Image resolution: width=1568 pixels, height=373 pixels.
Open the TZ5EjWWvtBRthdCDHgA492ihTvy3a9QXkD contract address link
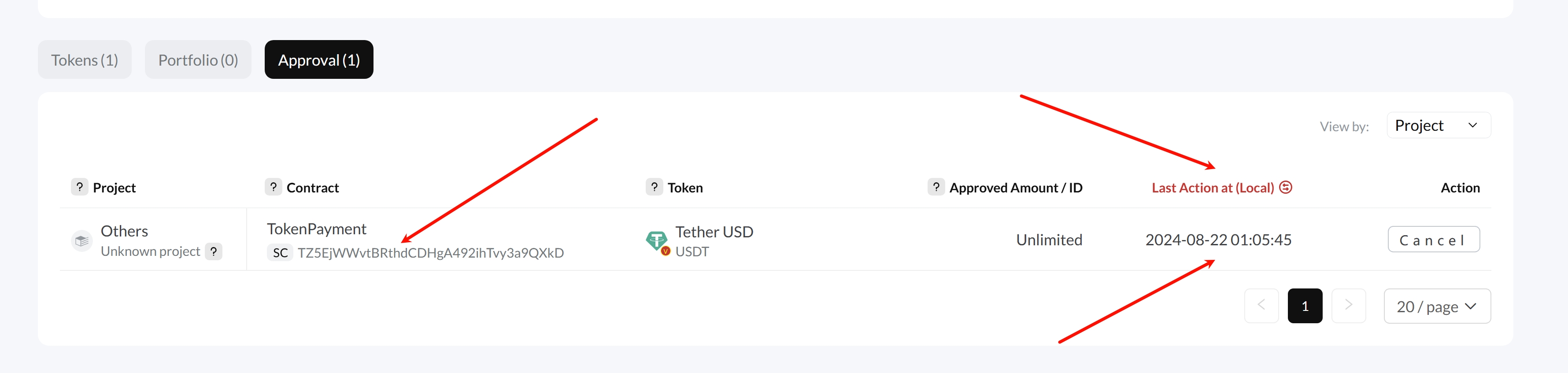(x=430, y=253)
